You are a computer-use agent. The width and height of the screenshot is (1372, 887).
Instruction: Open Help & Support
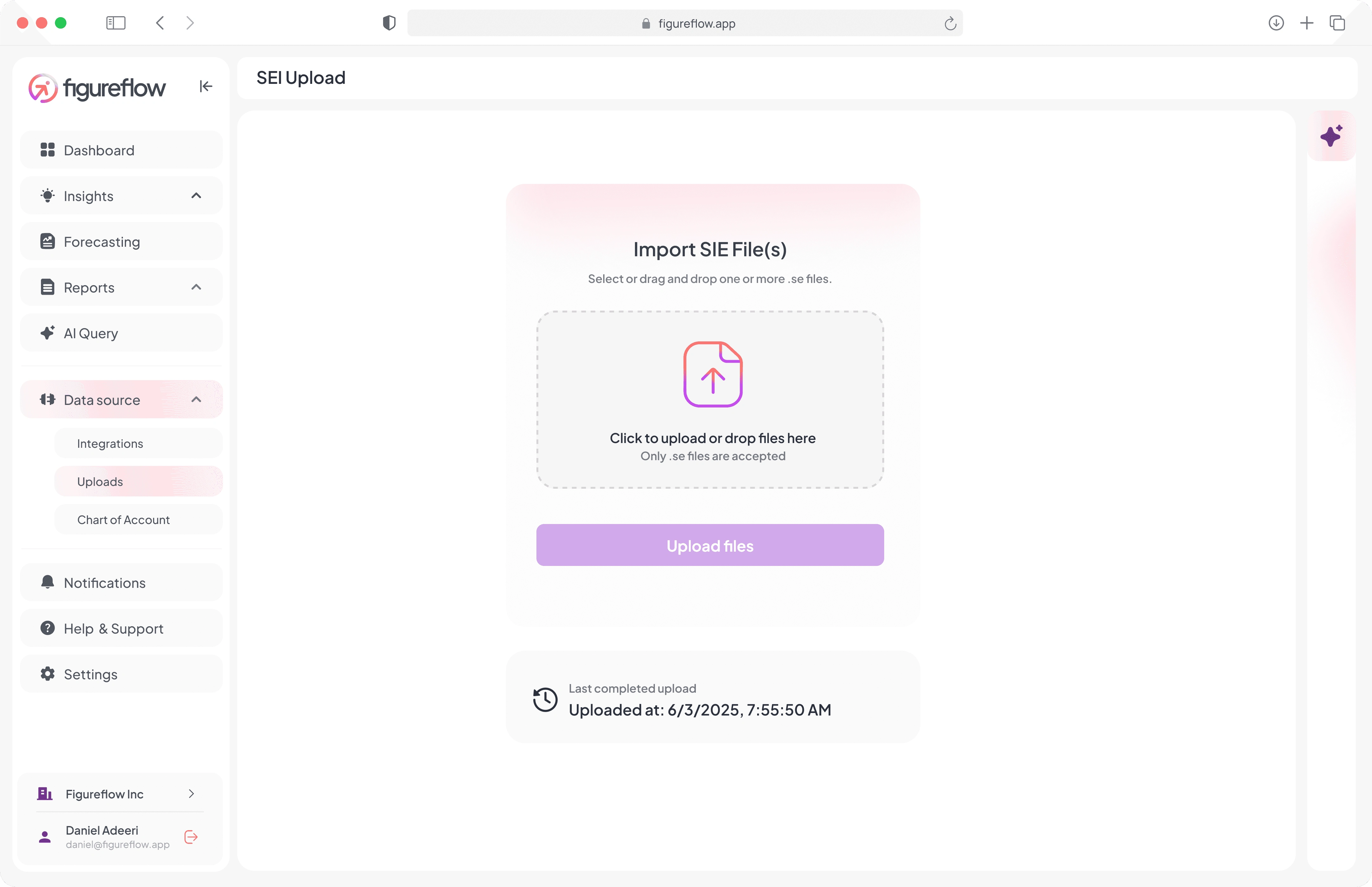[x=122, y=628]
